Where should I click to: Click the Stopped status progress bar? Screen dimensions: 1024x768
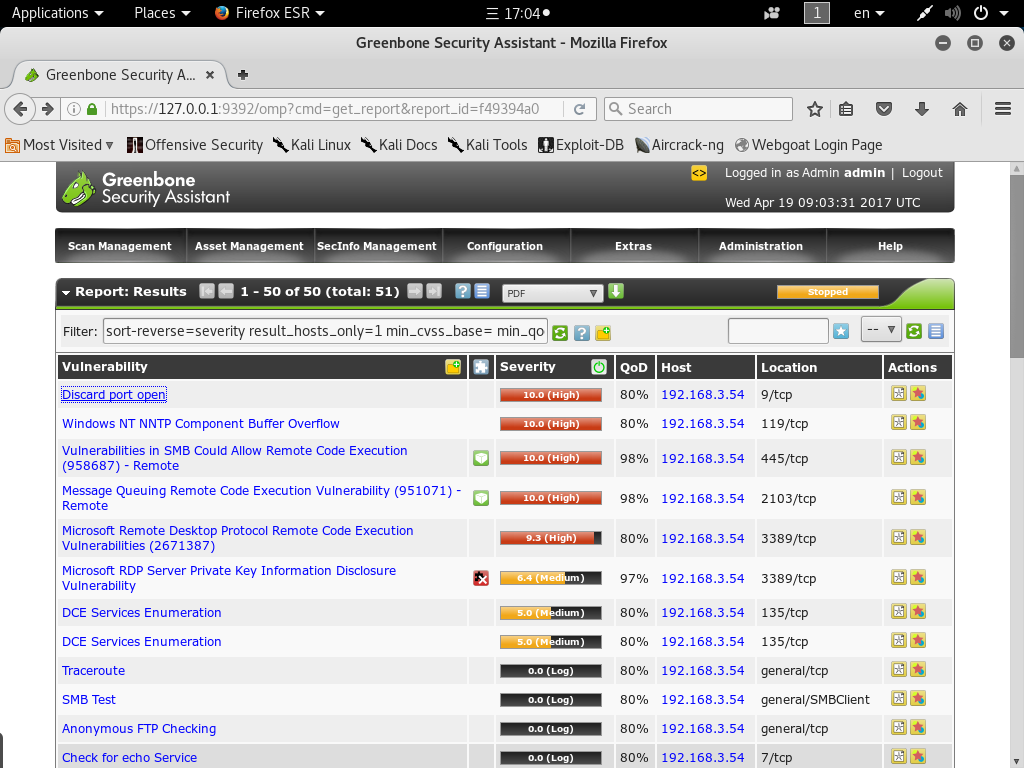pyautogui.click(x=827, y=292)
